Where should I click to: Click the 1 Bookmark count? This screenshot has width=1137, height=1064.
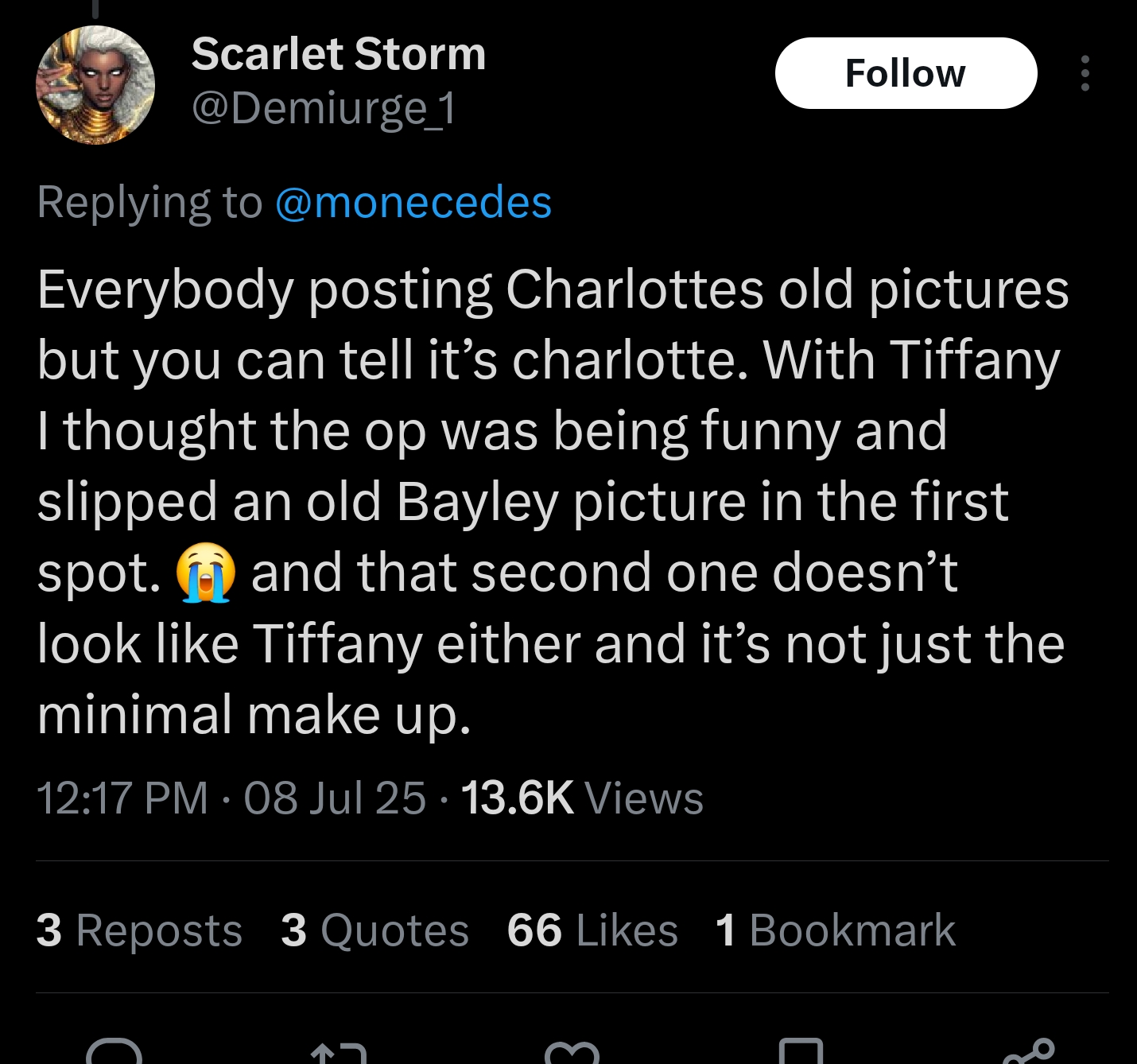pyautogui.click(x=835, y=930)
